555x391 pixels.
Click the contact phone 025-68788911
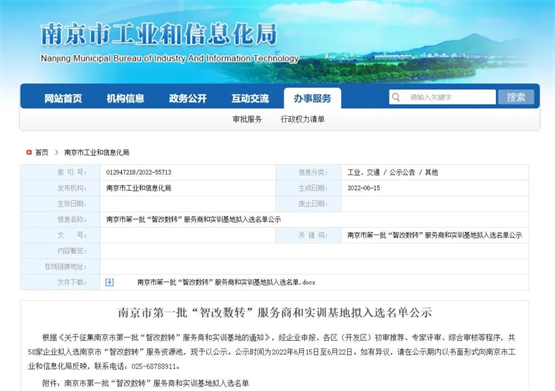tap(155, 367)
